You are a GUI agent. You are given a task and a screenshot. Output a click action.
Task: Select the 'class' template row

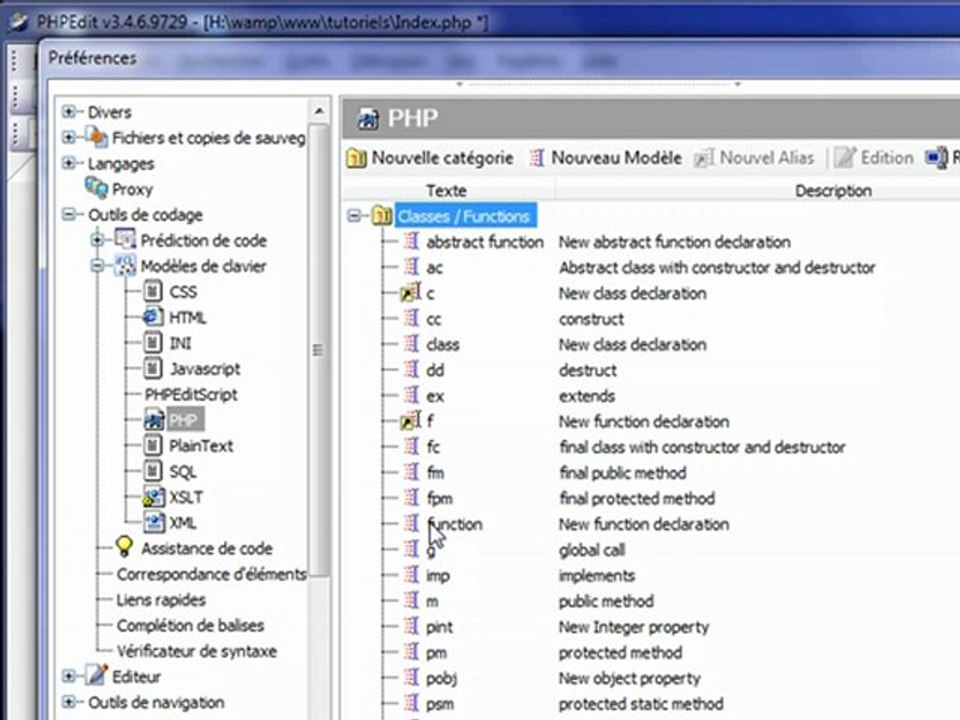[x=443, y=345]
